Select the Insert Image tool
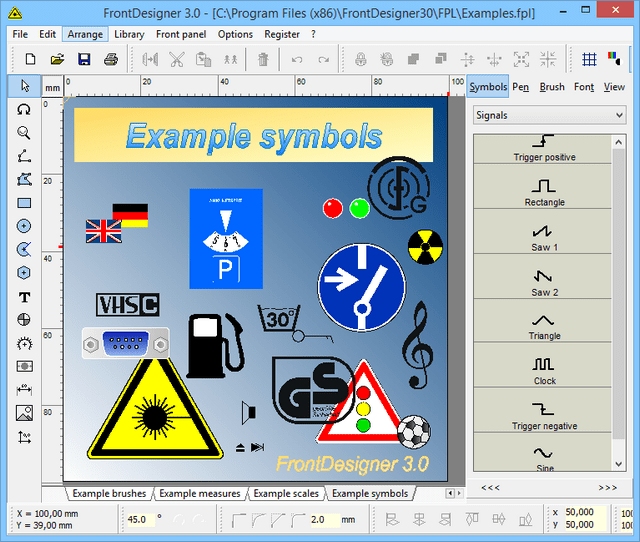The width and height of the screenshot is (640, 542). click(x=24, y=413)
